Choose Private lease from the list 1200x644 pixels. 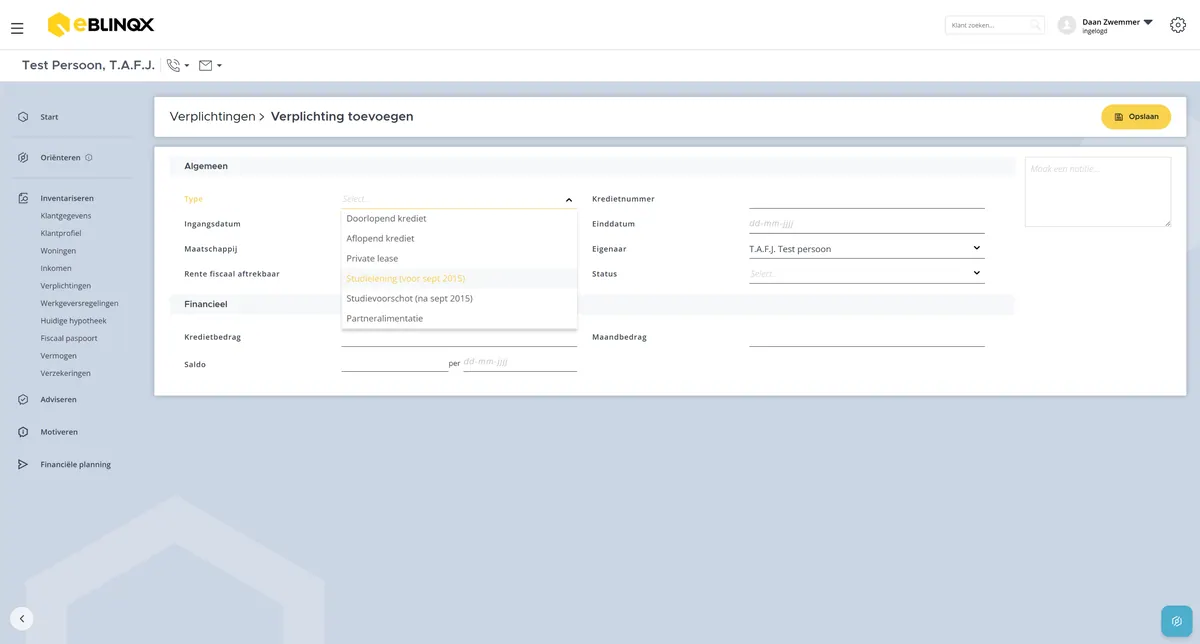(459, 258)
